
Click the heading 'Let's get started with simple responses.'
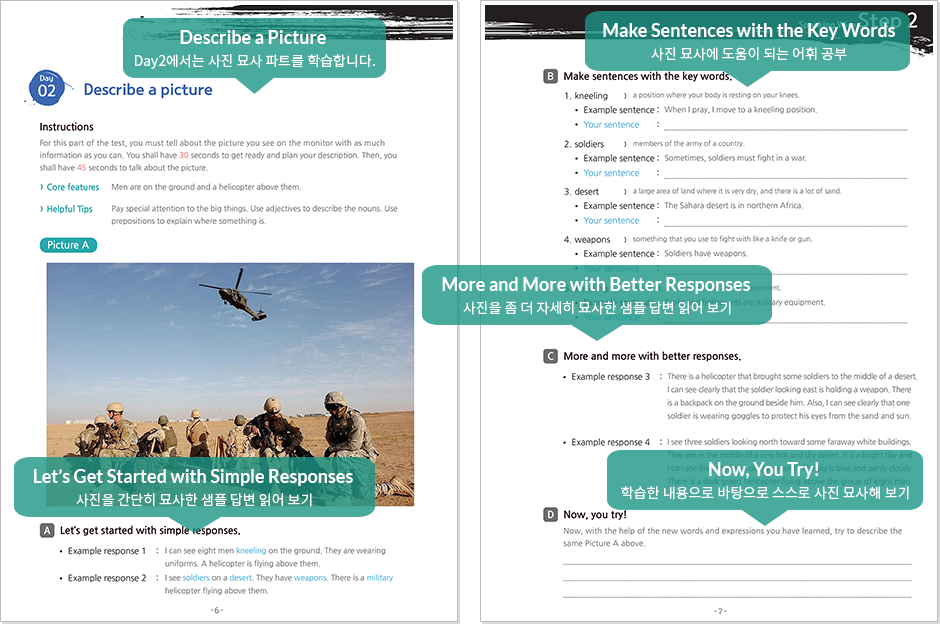click(x=150, y=530)
